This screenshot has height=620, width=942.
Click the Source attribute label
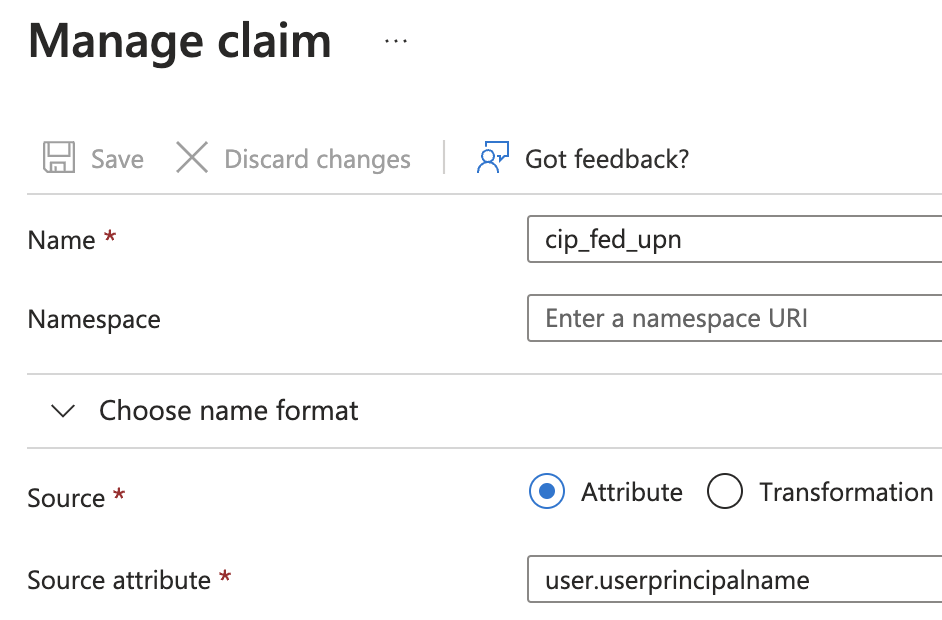[x=119, y=580]
